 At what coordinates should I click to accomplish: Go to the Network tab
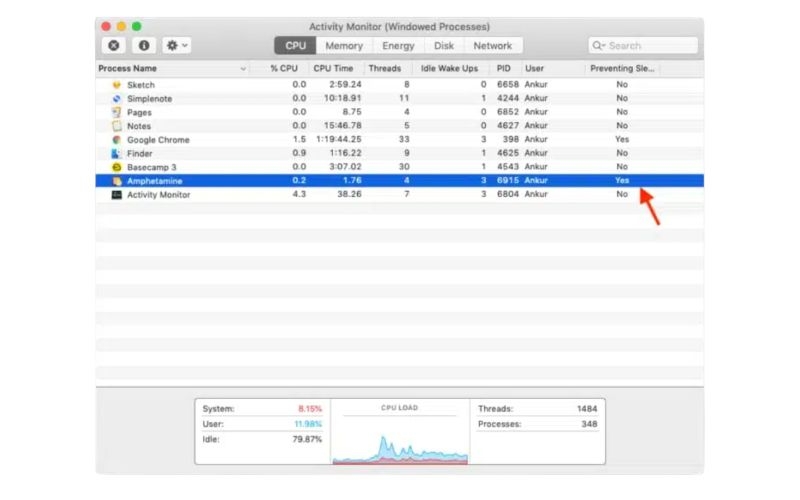pyautogui.click(x=492, y=45)
